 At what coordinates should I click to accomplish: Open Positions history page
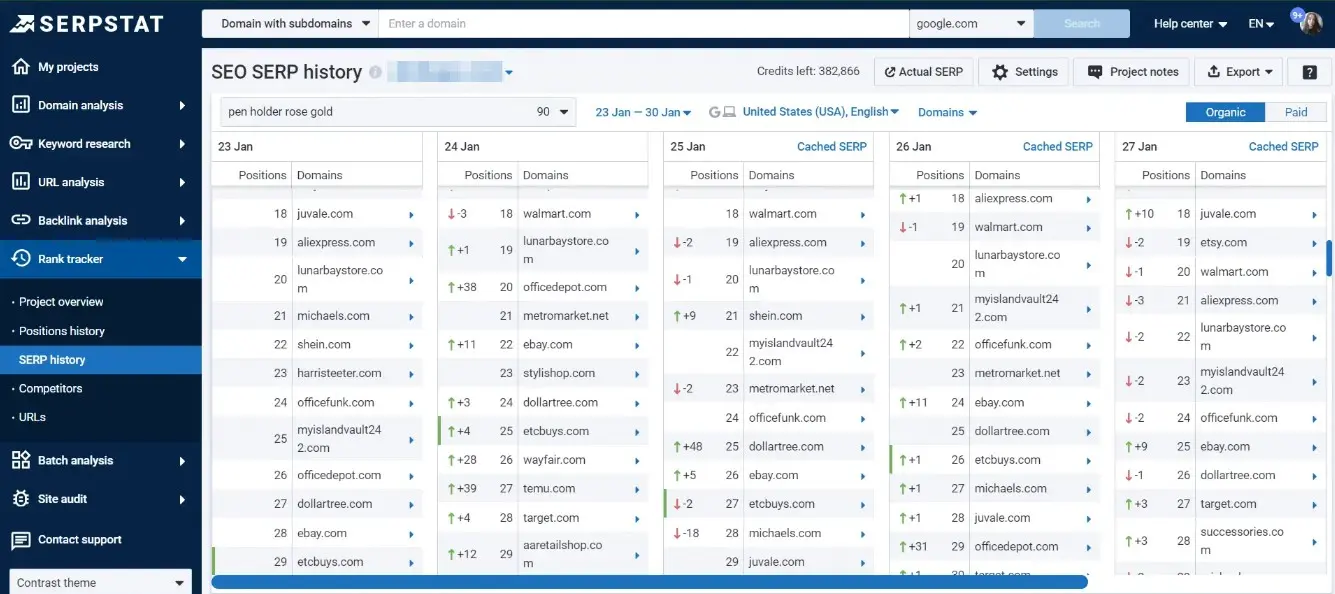click(x=62, y=331)
